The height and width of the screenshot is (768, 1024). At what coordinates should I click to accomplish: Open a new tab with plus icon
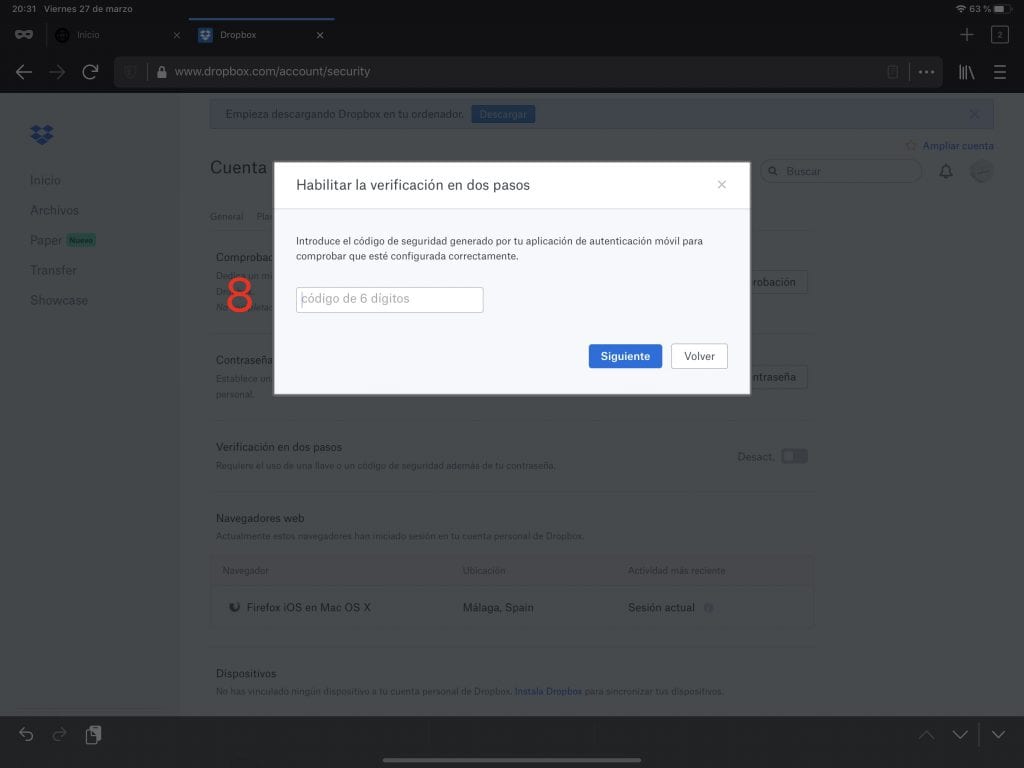coord(966,35)
